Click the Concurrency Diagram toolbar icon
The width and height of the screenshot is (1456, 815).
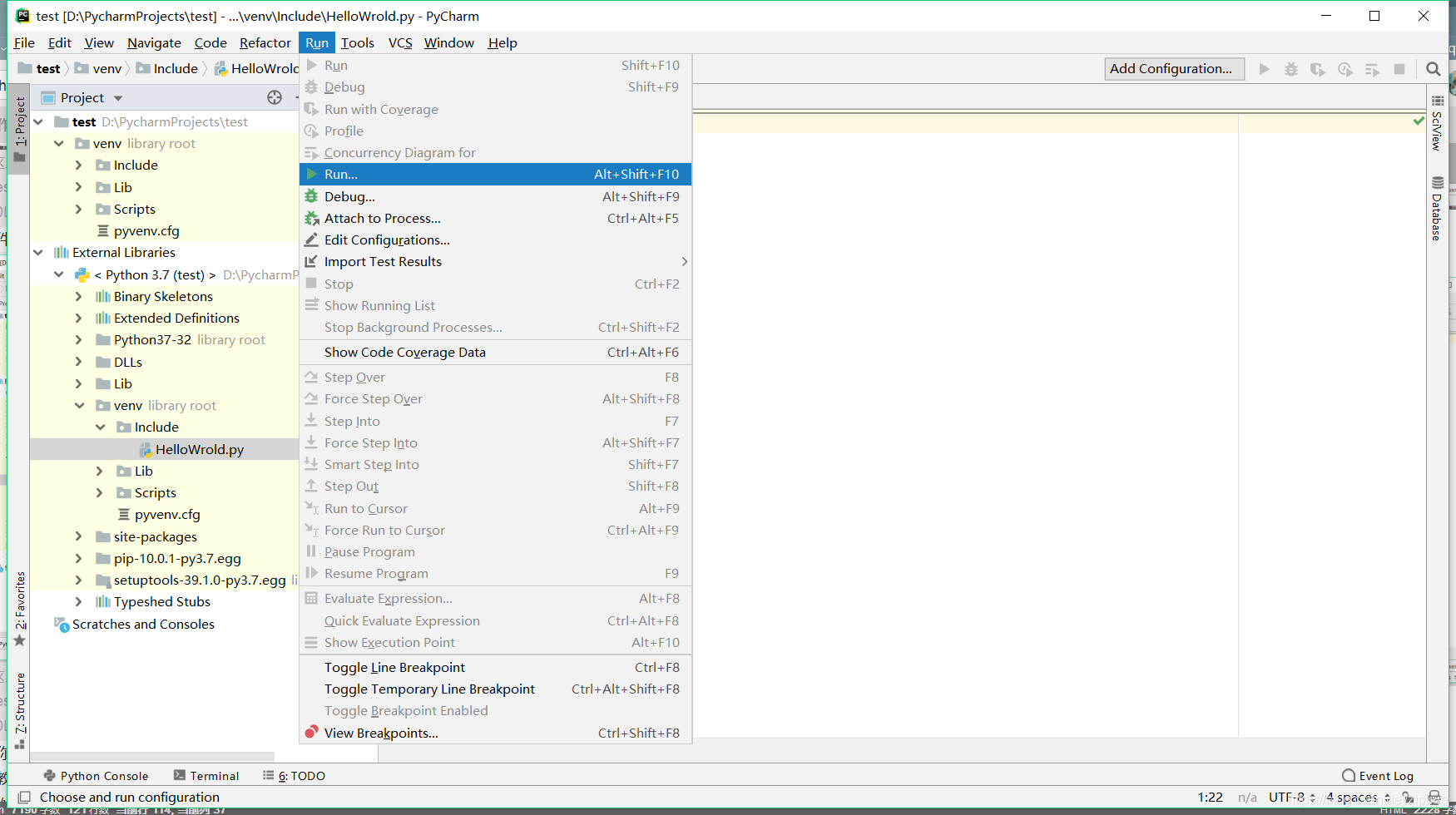[x=1373, y=69]
